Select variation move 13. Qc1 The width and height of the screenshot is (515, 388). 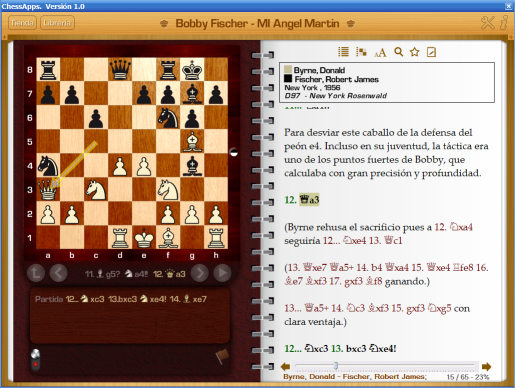[x=385, y=241]
